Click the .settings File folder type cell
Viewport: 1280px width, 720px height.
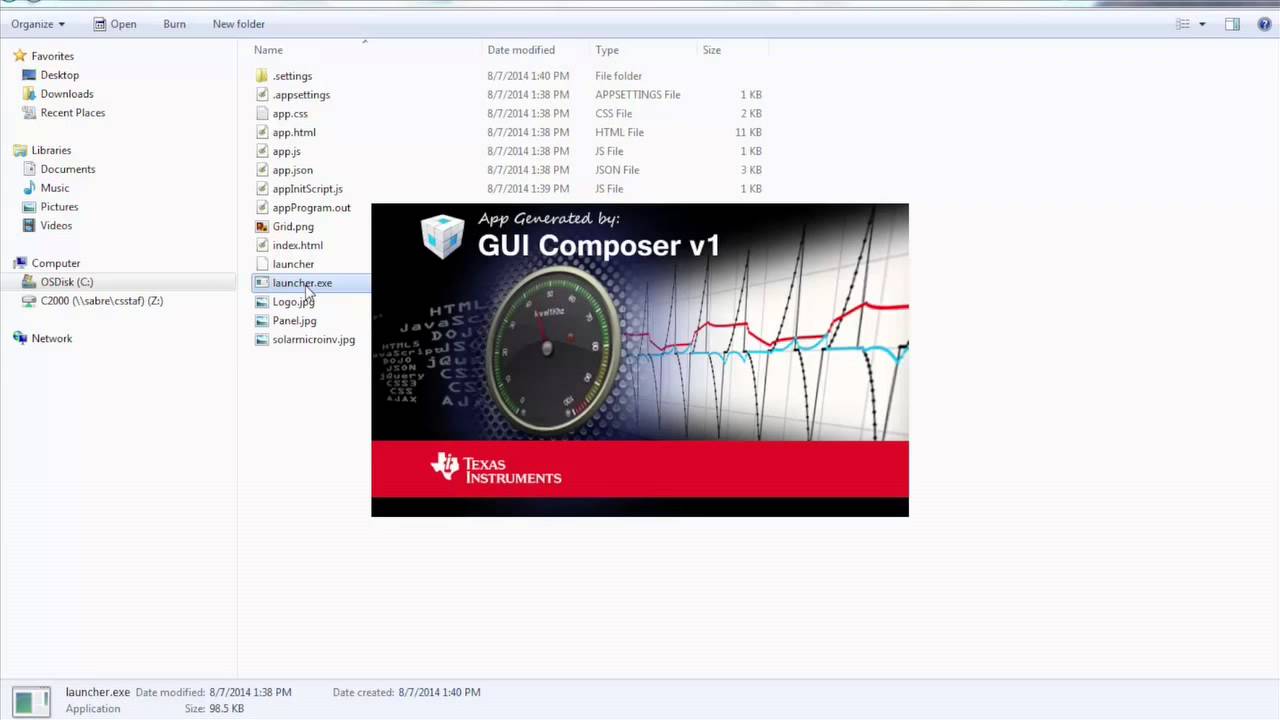(619, 76)
